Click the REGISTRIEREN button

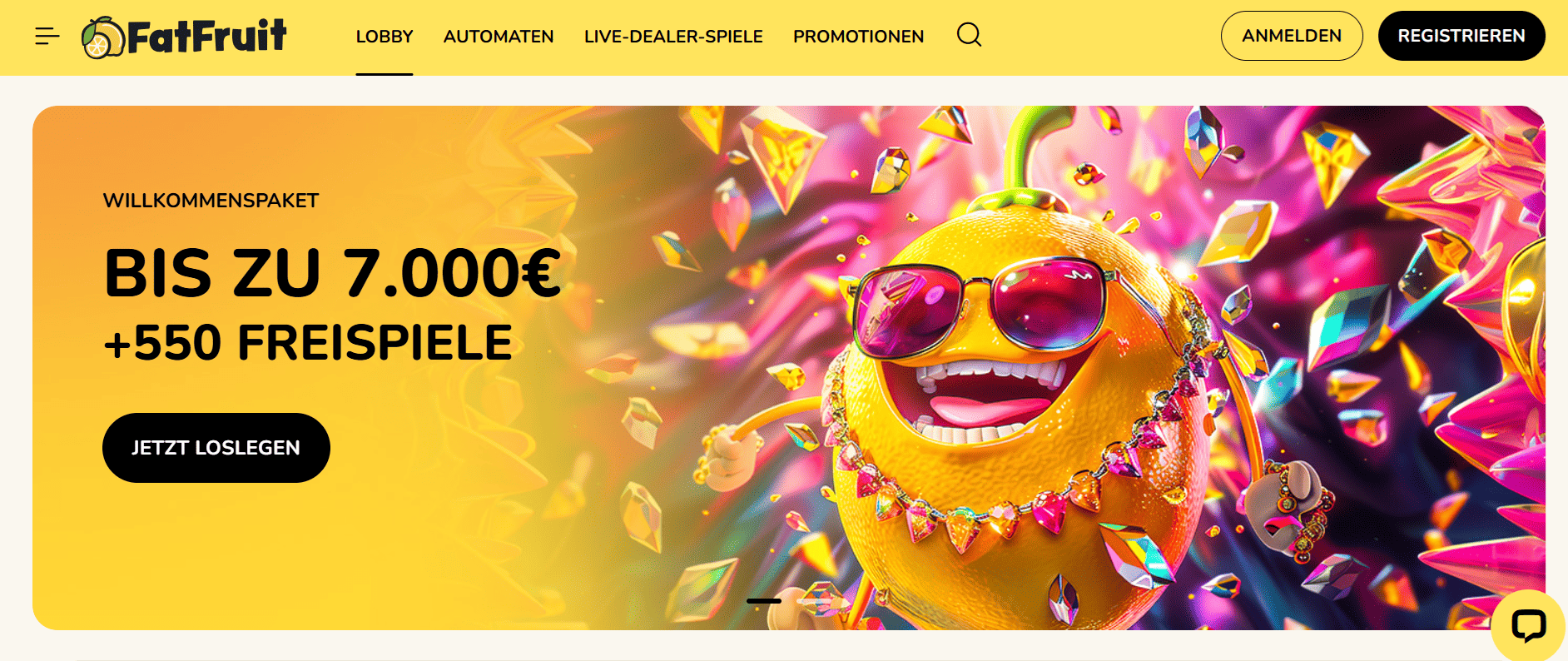click(1461, 36)
